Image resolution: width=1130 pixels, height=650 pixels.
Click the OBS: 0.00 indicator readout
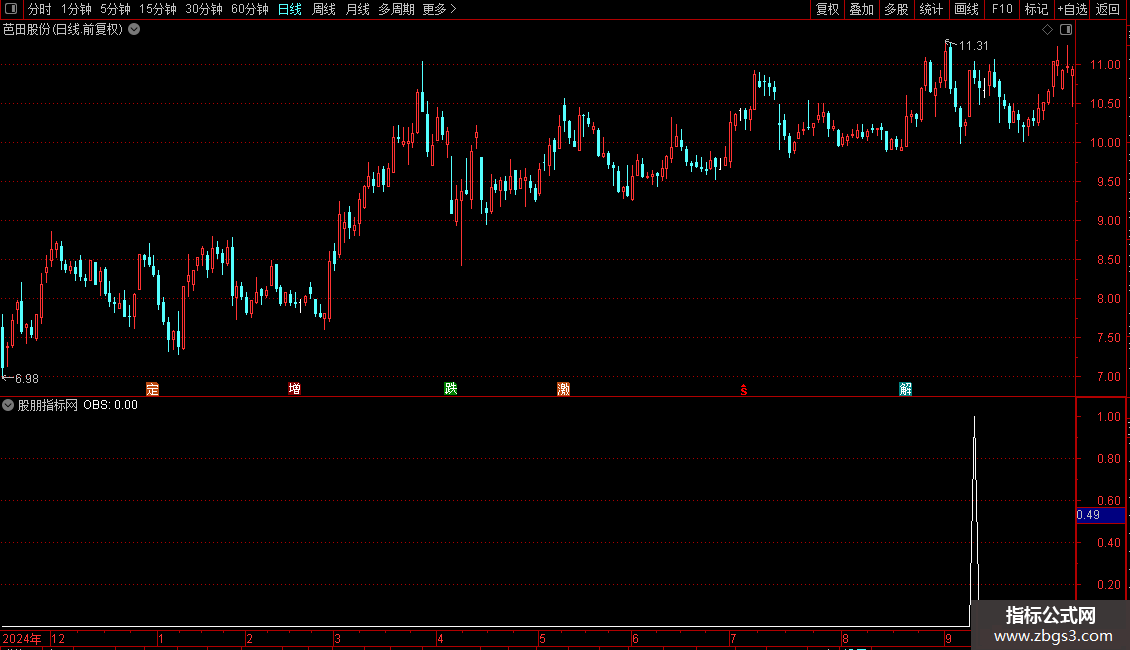pyautogui.click(x=110, y=405)
